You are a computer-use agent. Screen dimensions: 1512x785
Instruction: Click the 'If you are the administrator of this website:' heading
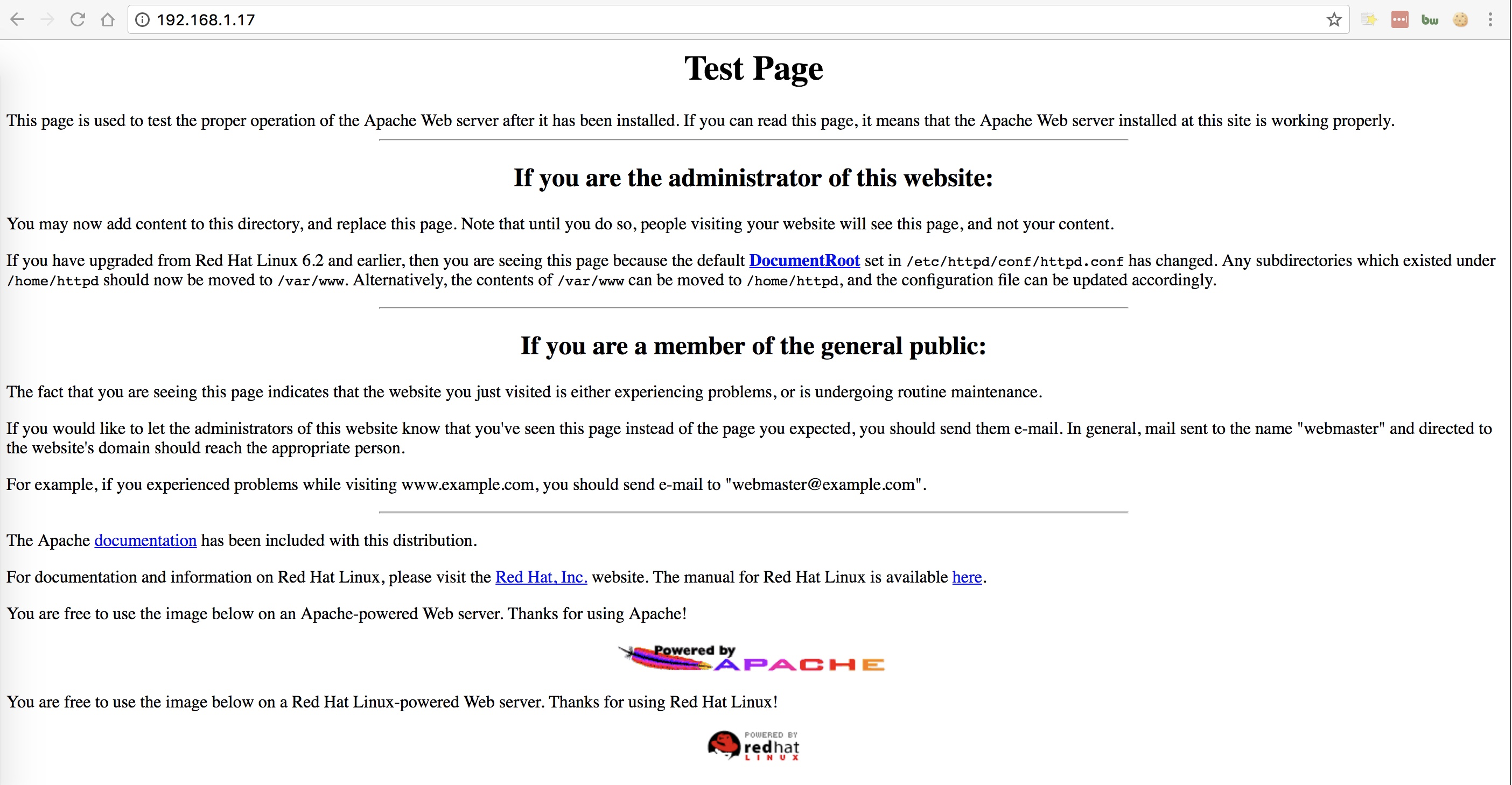(x=753, y=178)
